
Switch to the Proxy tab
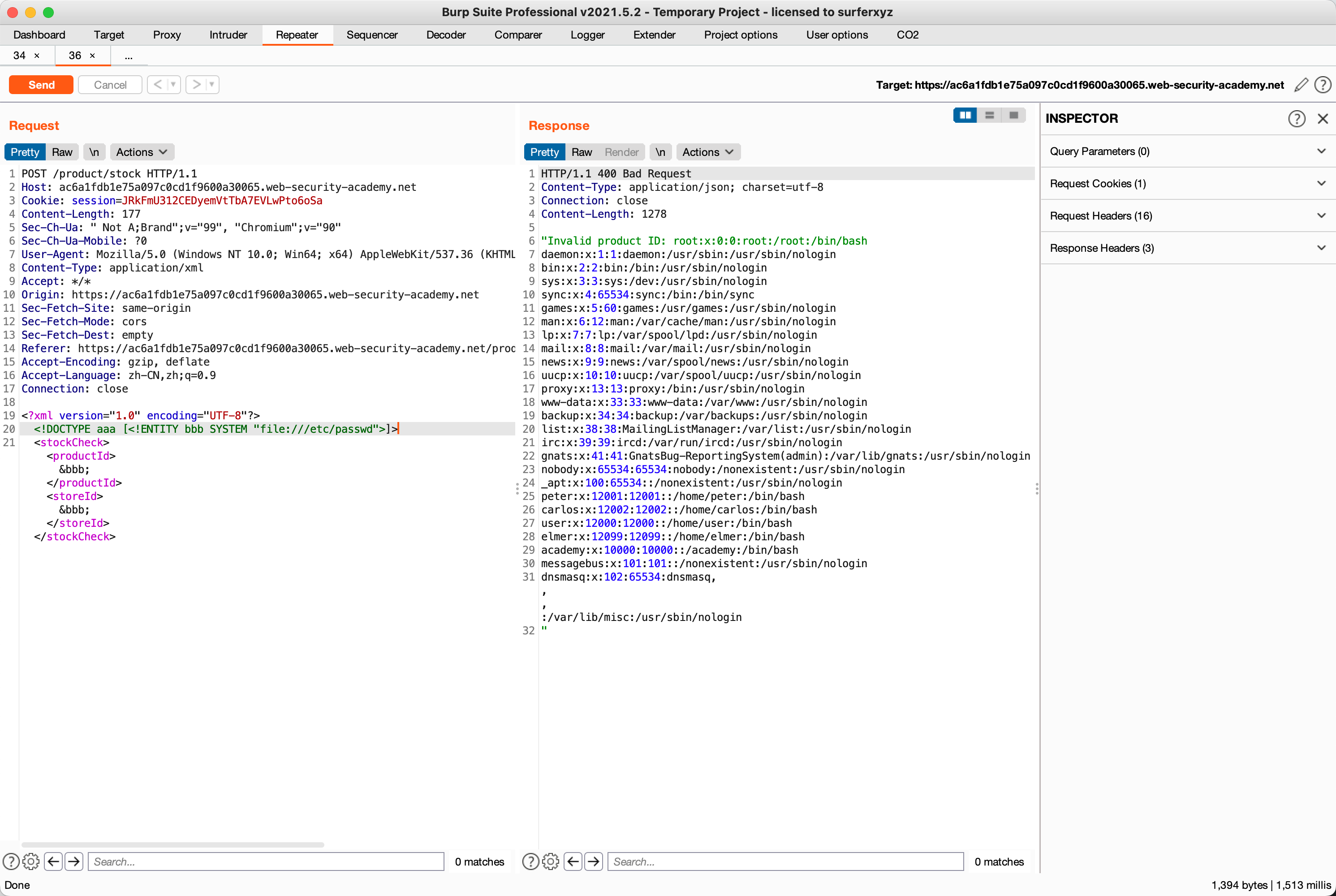167,35
